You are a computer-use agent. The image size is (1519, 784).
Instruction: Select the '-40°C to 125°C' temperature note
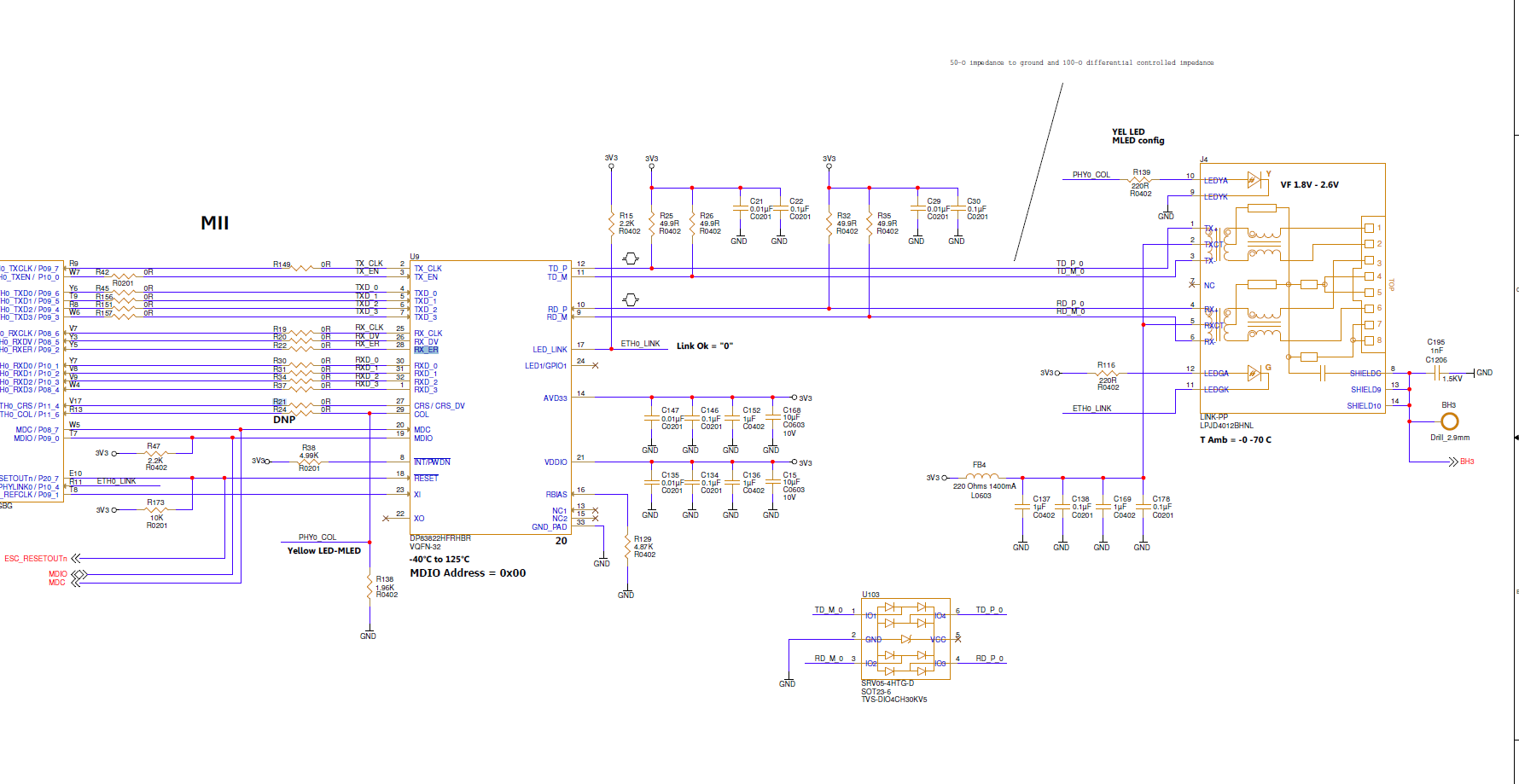[439, 560]
